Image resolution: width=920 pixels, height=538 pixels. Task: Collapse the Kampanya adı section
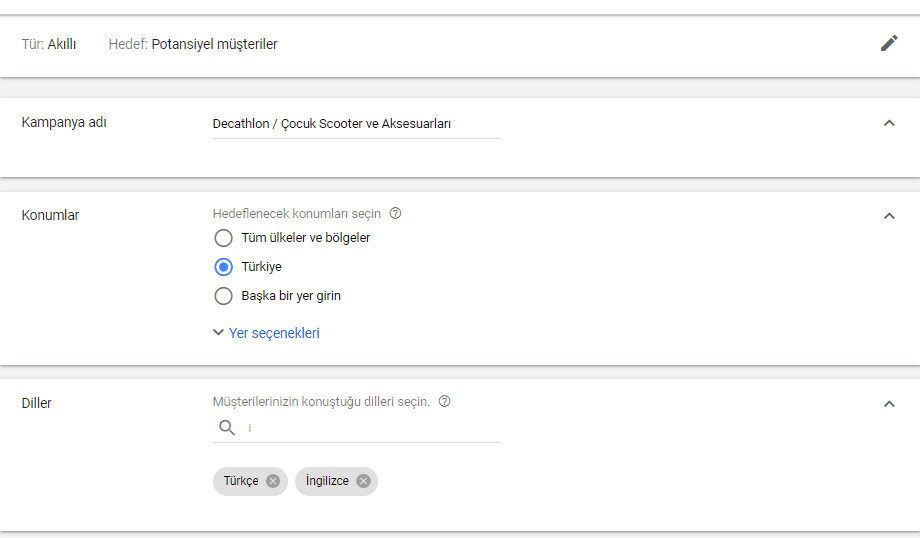[888, 123]
